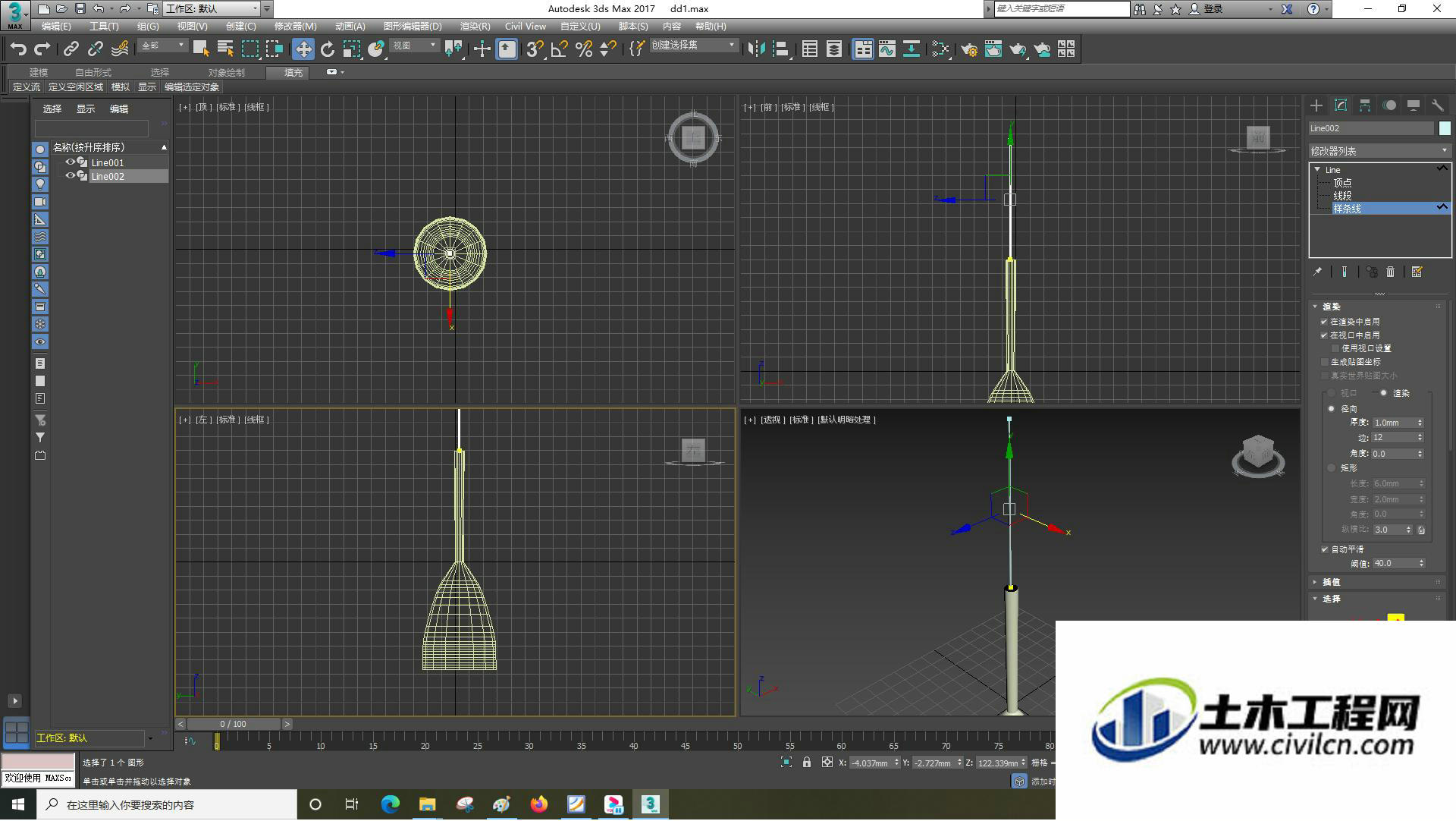Activate the Select and Move tool
The height and width of the screenshot is (821, 1456).
[x=303, y=49]
